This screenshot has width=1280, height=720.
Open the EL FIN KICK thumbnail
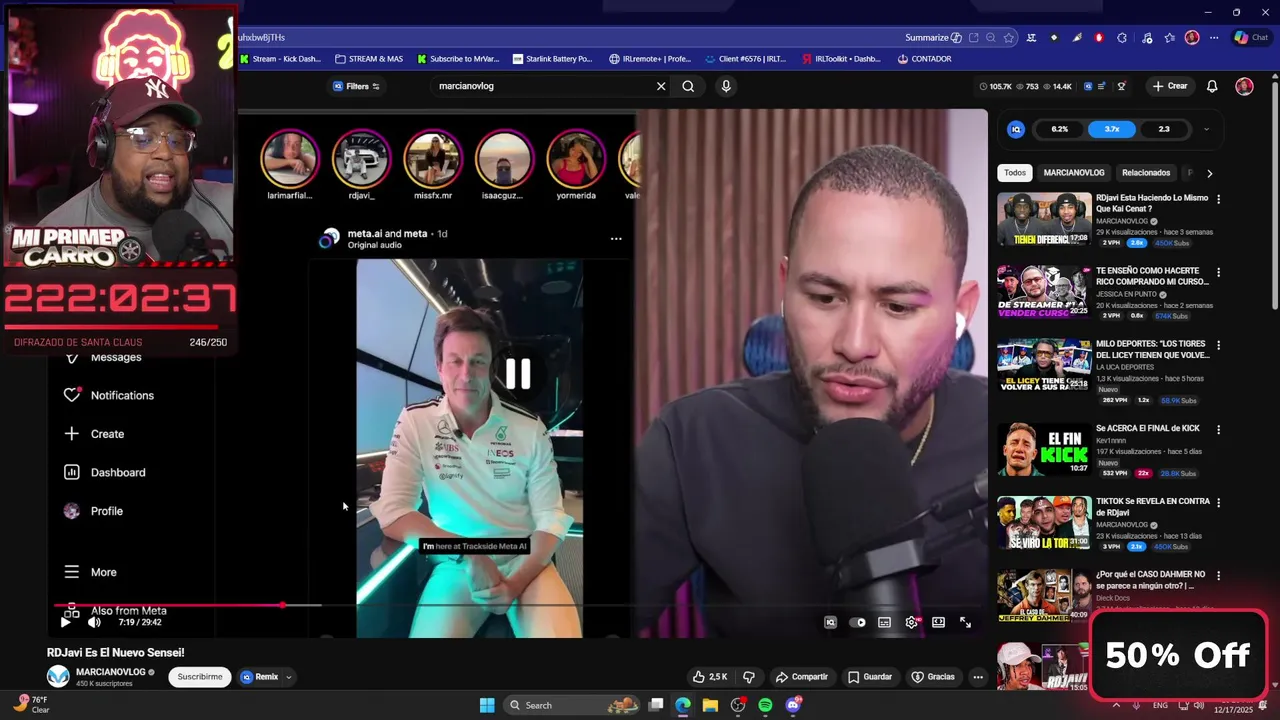click(x=1044, y=449)
